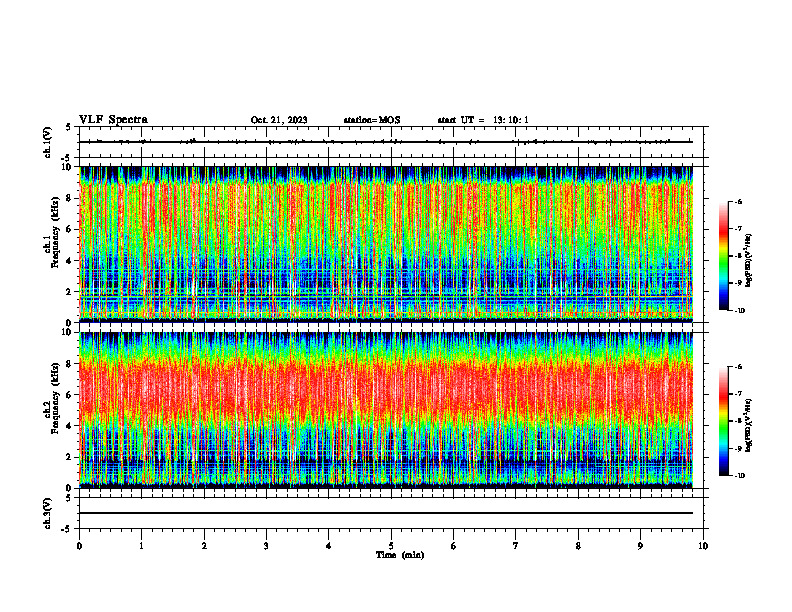Click the ch.2 spectrogram color scale bar
792x612 pixels.
(x=723, y=421)
